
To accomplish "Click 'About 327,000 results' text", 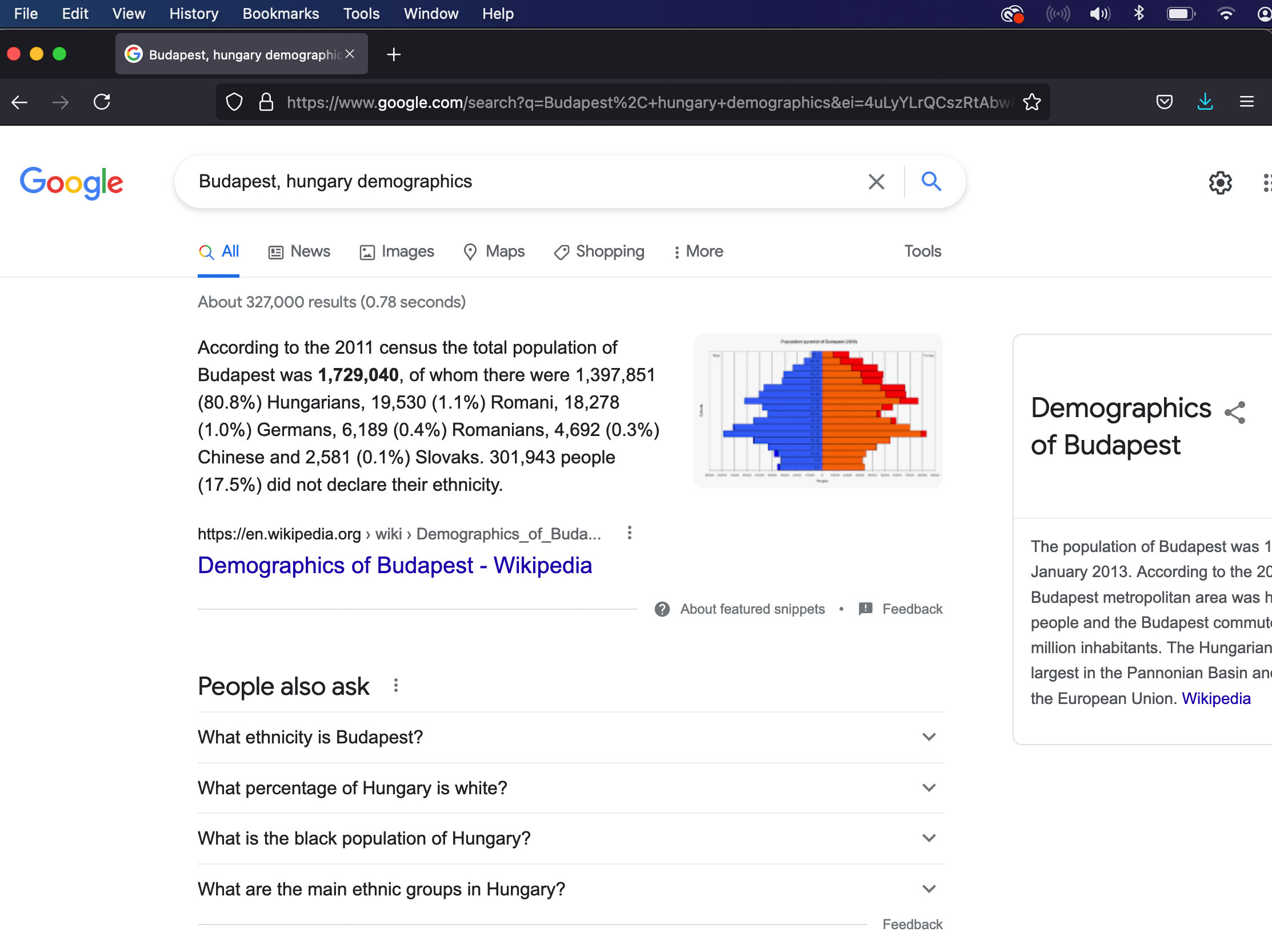I will point(332,302).
